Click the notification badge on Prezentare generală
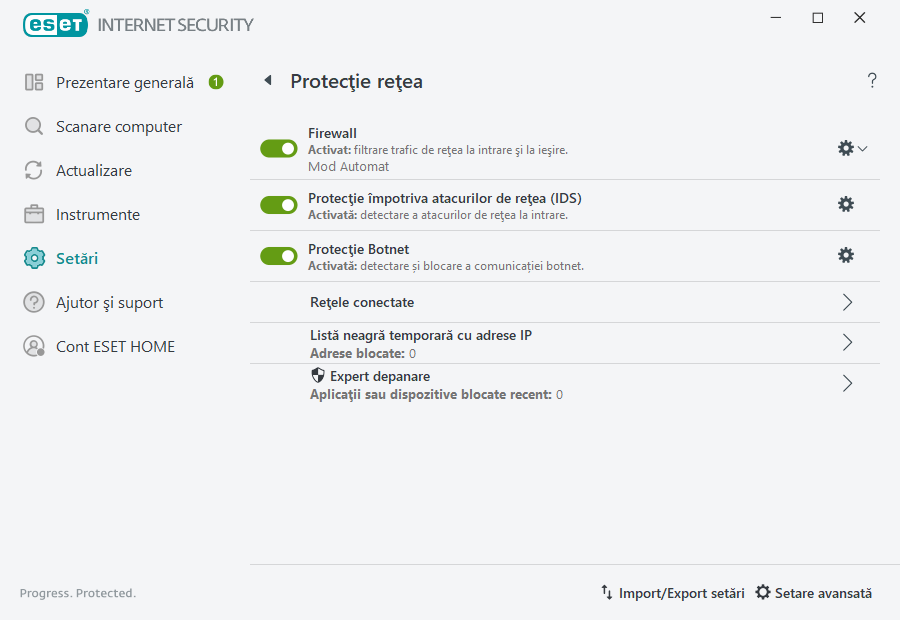 (x=216, y=82)
